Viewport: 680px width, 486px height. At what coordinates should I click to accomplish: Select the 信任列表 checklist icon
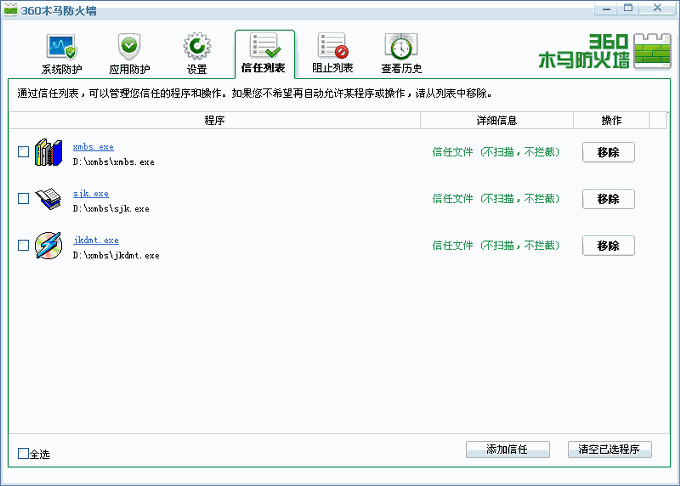(x=265, y=46)
